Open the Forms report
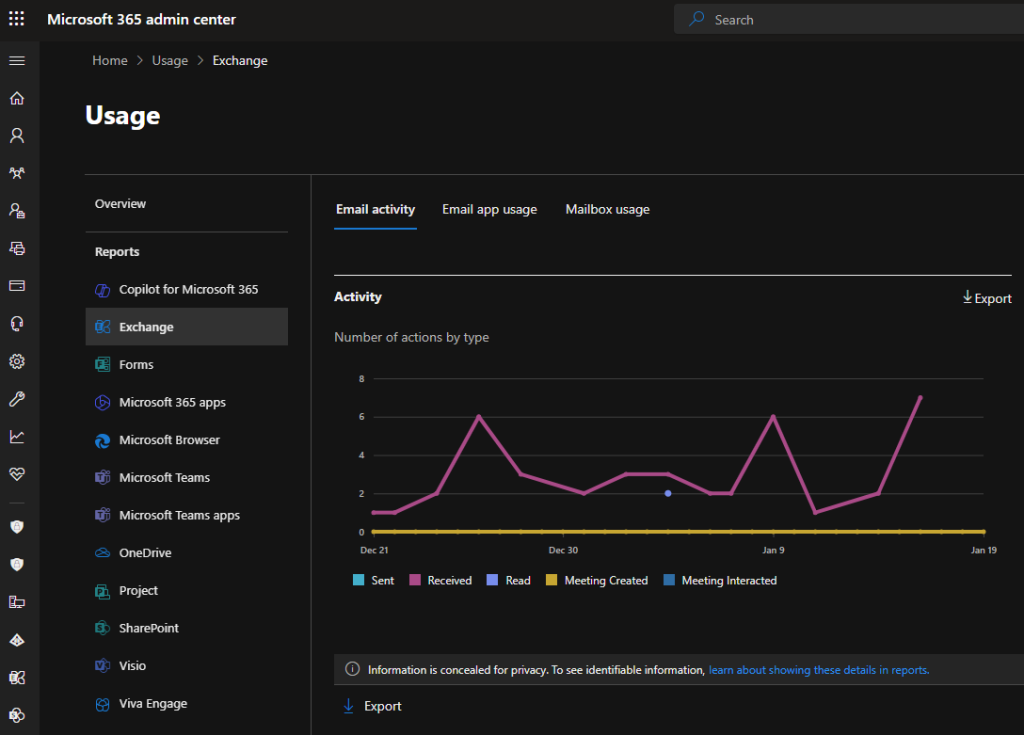Viewport: 1024px width, 735px height. point(187,365)
